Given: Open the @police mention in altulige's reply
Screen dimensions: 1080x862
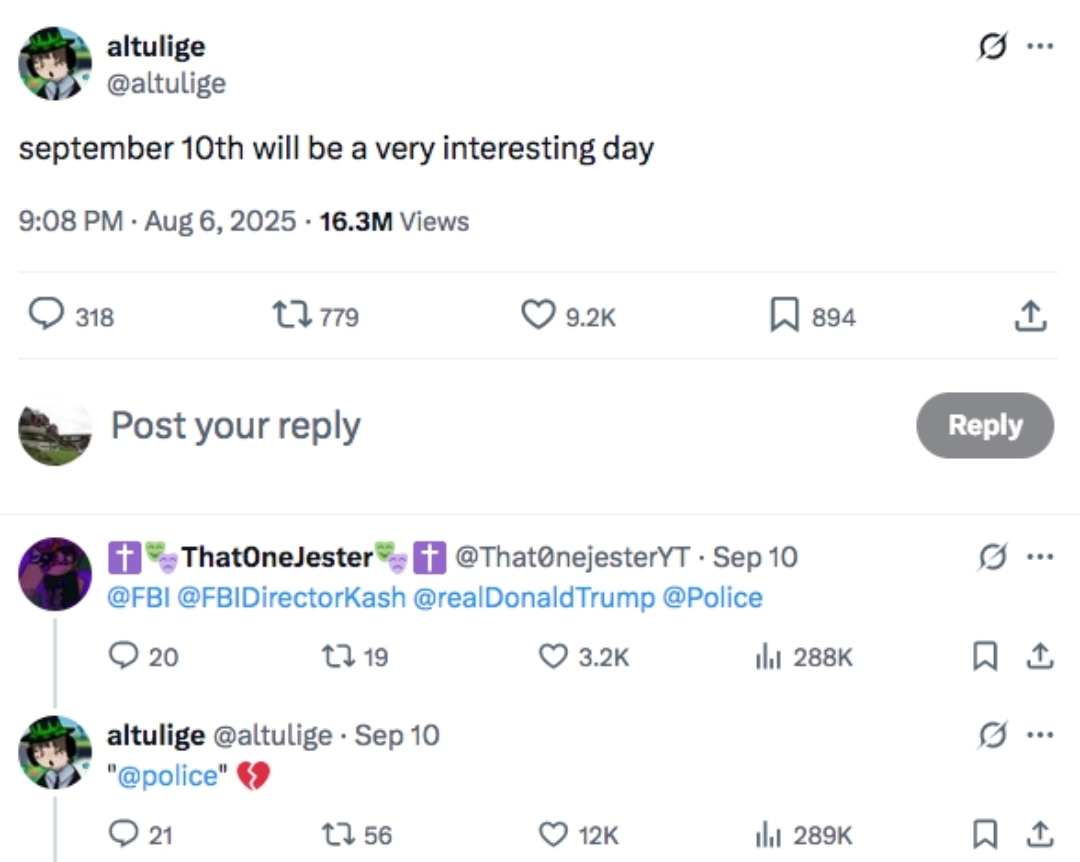Looking at the screenshot, I should point(167,776).
